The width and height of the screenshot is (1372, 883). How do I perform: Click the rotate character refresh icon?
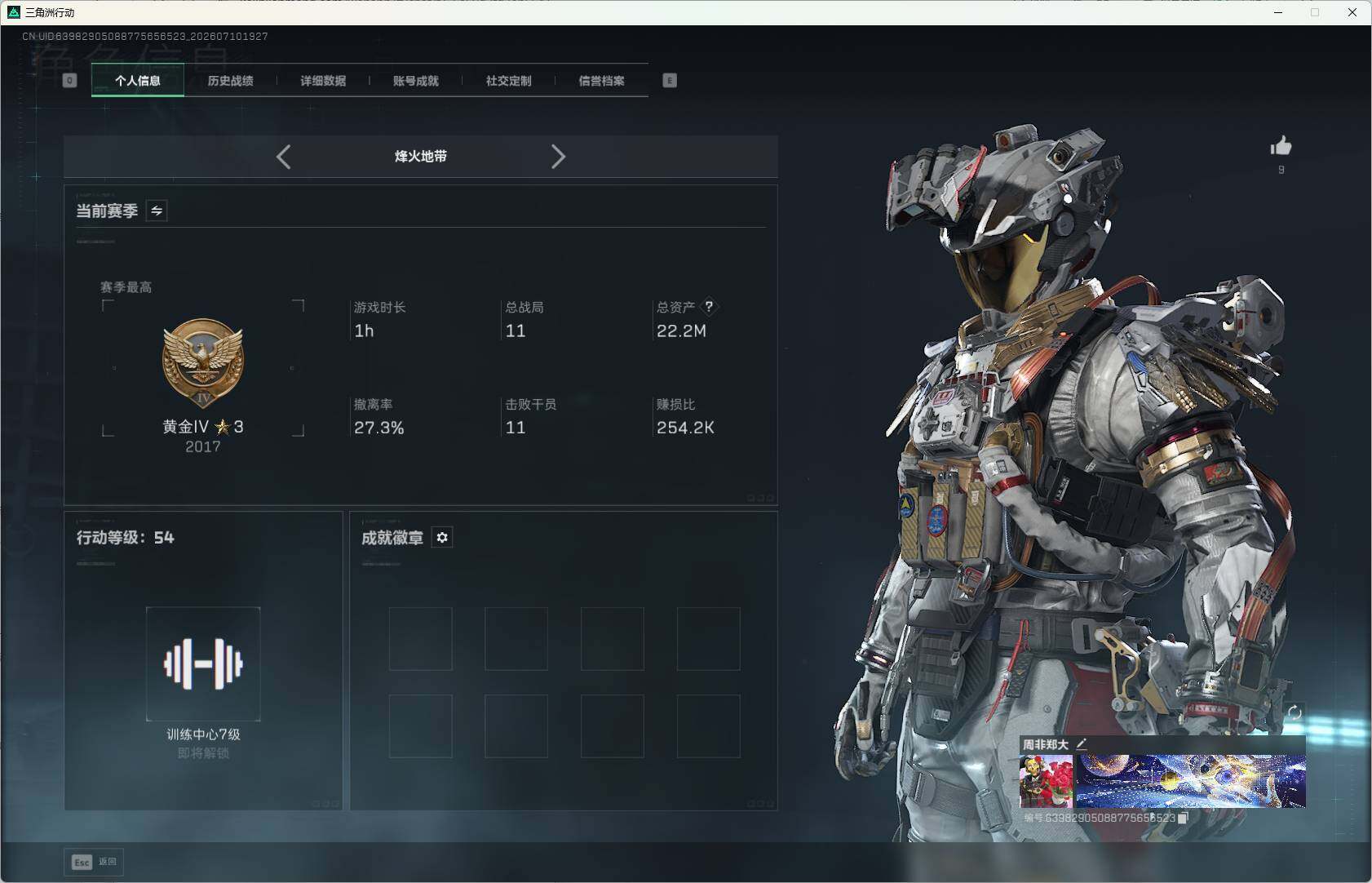coord(1295,712)
